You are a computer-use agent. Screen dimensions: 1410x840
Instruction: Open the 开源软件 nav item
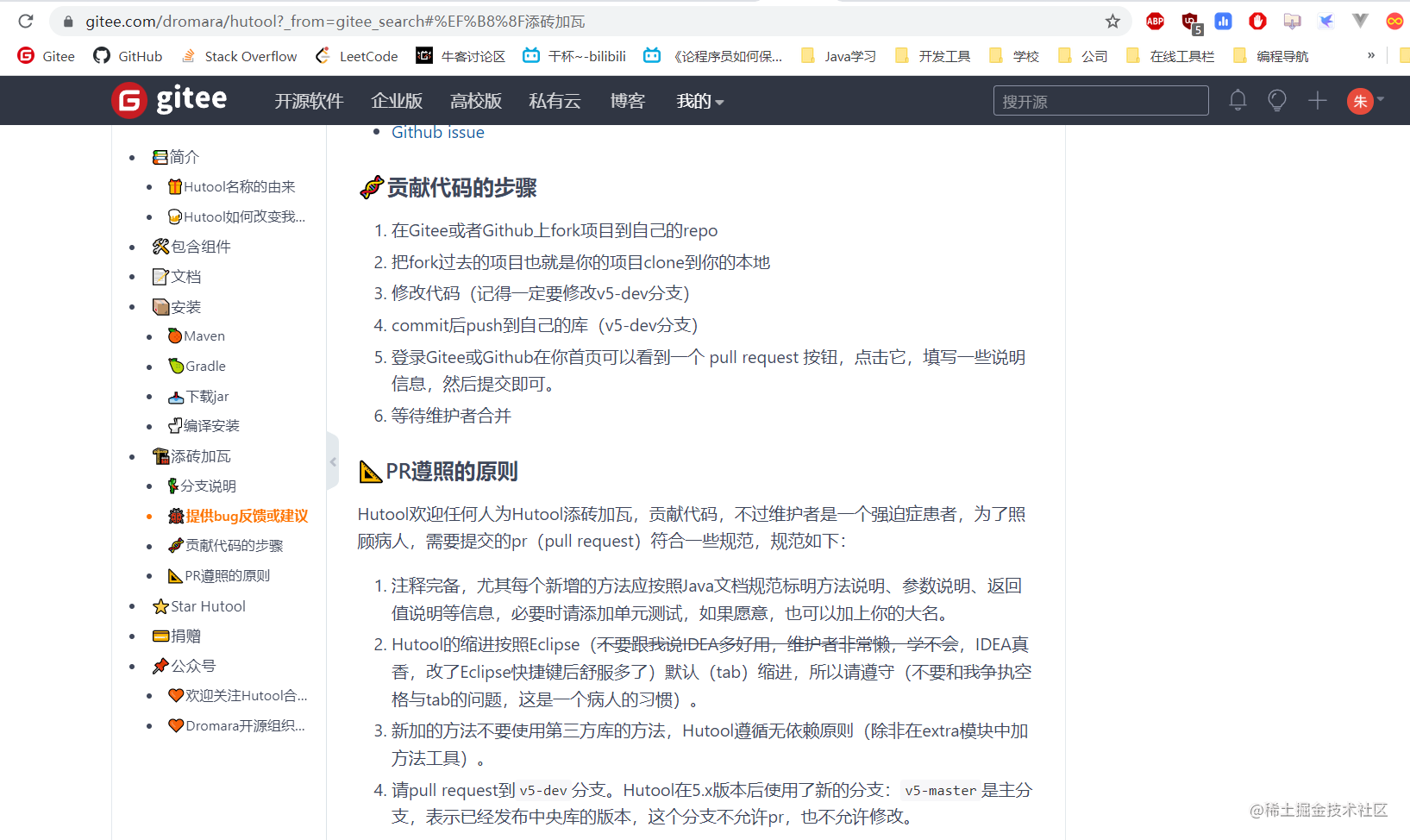[x=309, y=101]
